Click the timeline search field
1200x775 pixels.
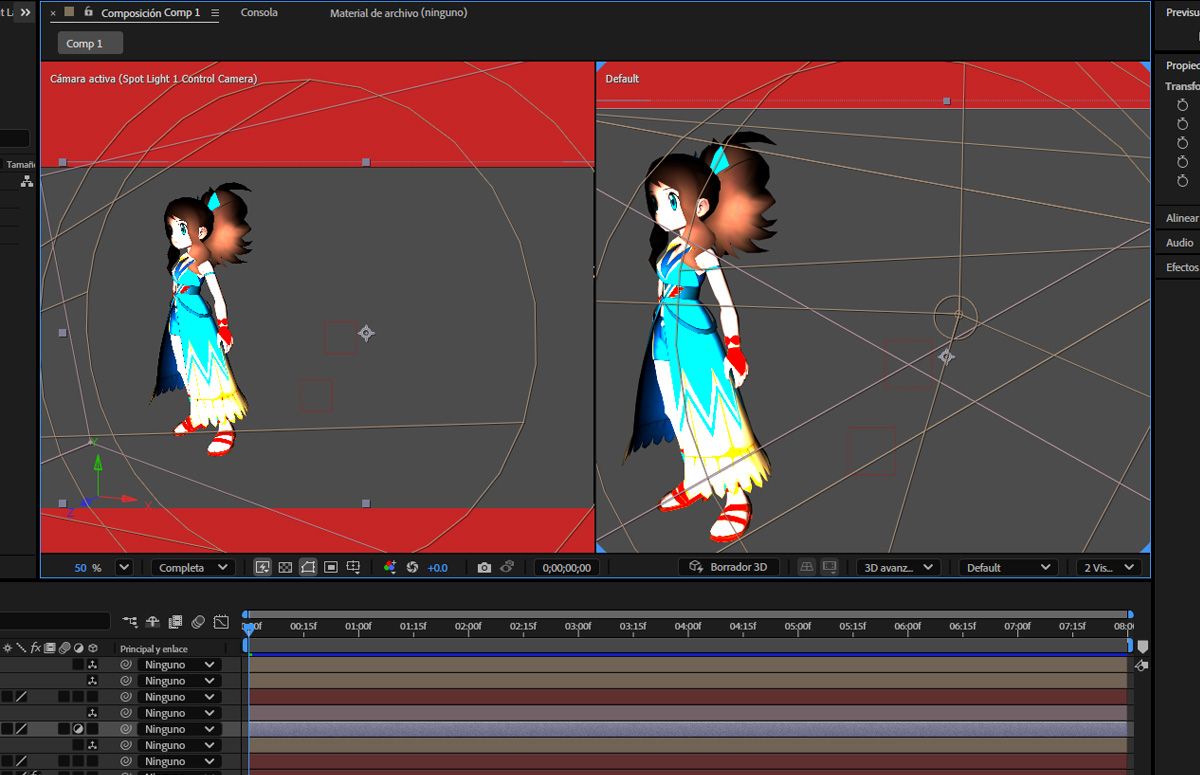[55, 621]
